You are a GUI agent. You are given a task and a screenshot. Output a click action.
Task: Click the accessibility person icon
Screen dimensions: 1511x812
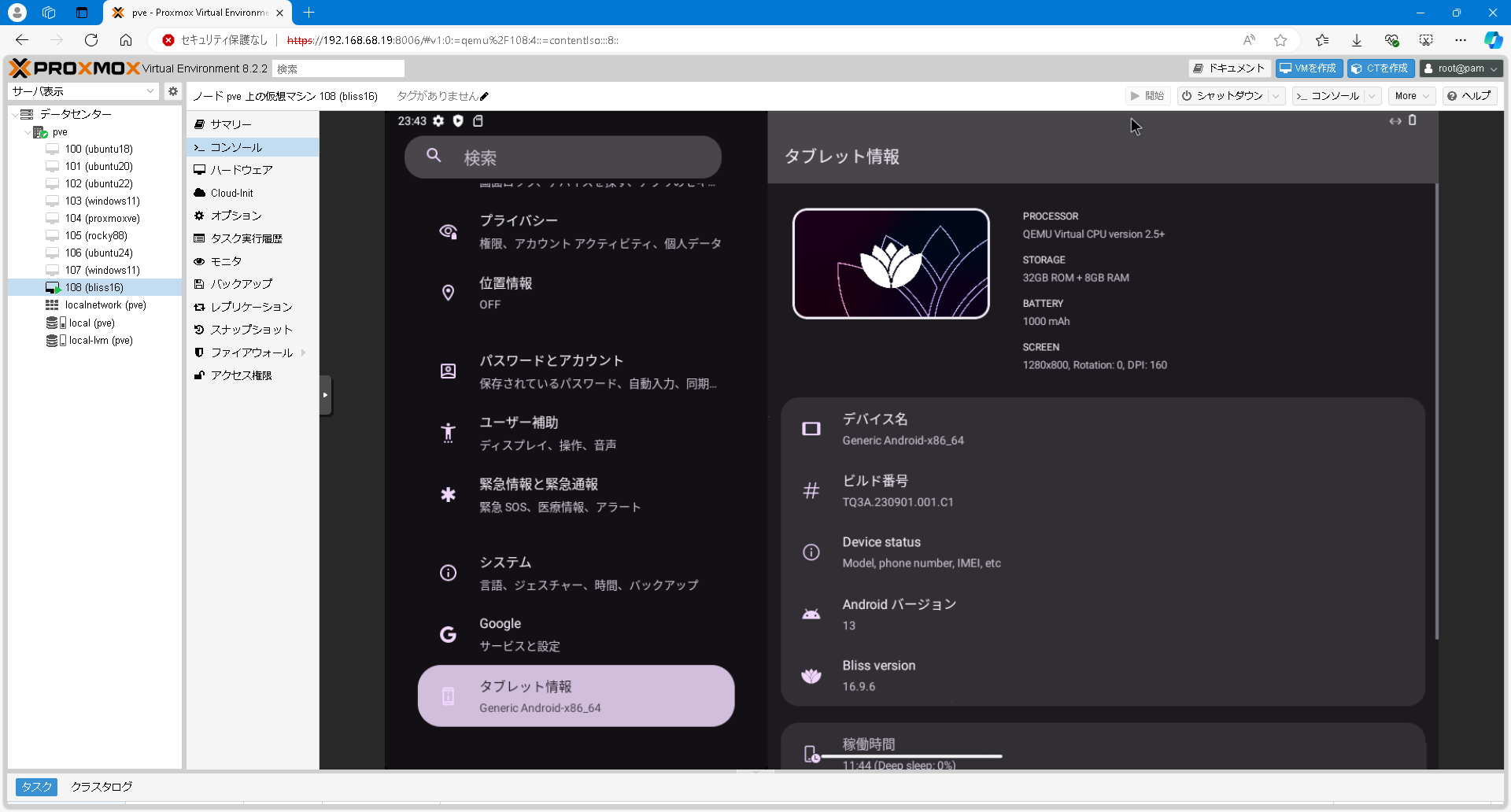448,433
